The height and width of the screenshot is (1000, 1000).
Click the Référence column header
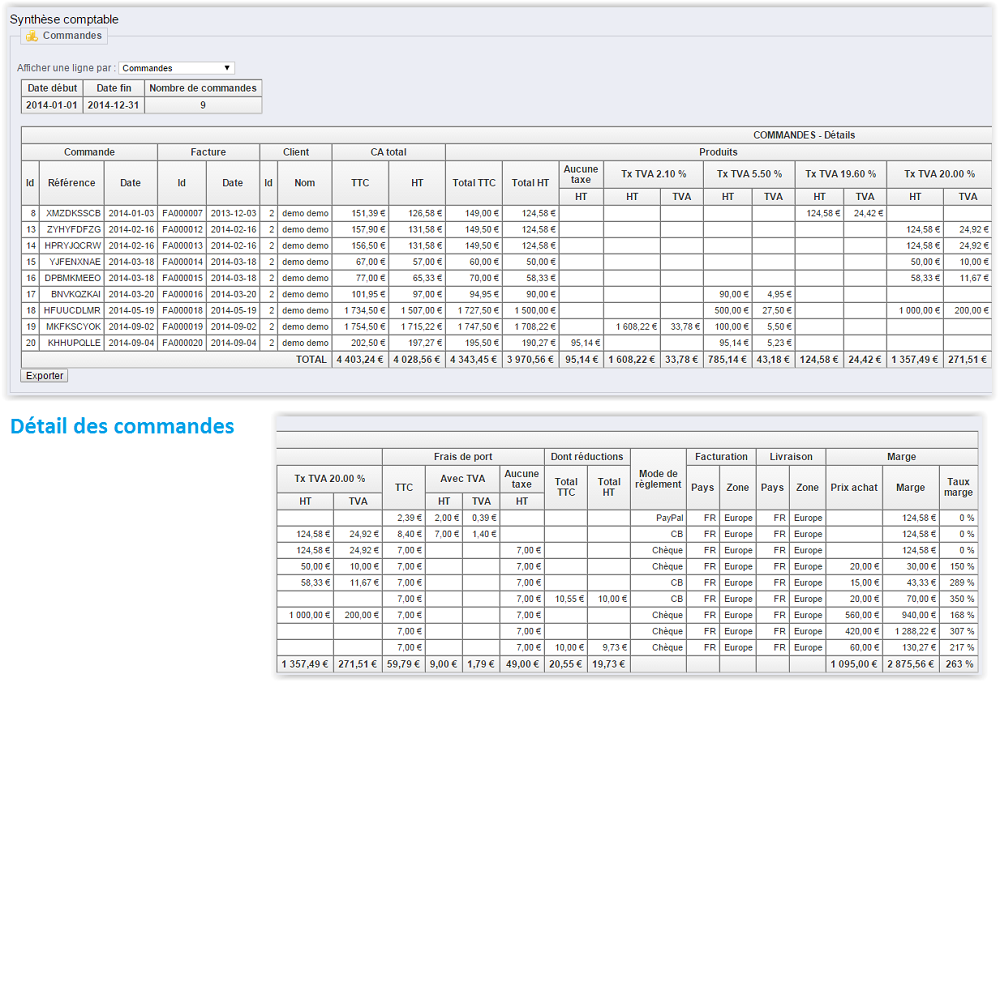[72, 183]
